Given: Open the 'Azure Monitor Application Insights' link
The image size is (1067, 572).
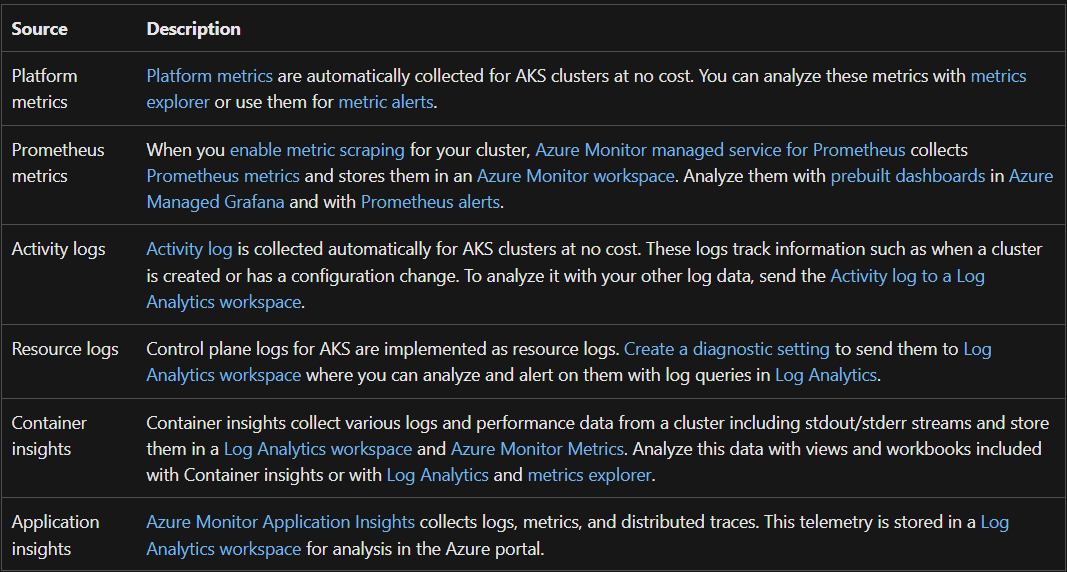Looking at the screenshot, I should (280, 522).
